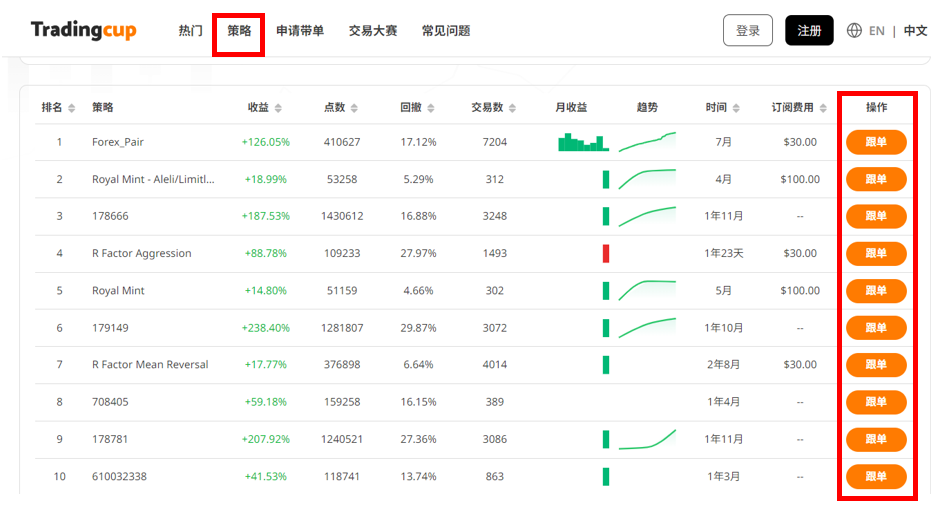Go to 交易大赛 page
The height and width of the screenshot is (510, 931).
[373, 31]
